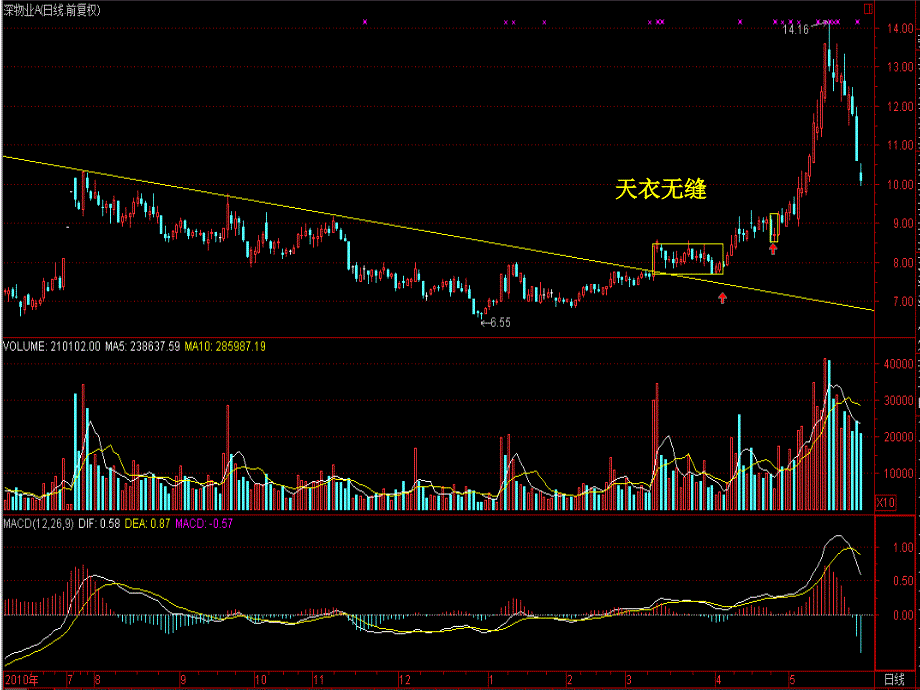Image resolution: width=920 pixels, height=690 pixels.
Task: Click the DEA: 0.87 value
Action: (147, 523)
